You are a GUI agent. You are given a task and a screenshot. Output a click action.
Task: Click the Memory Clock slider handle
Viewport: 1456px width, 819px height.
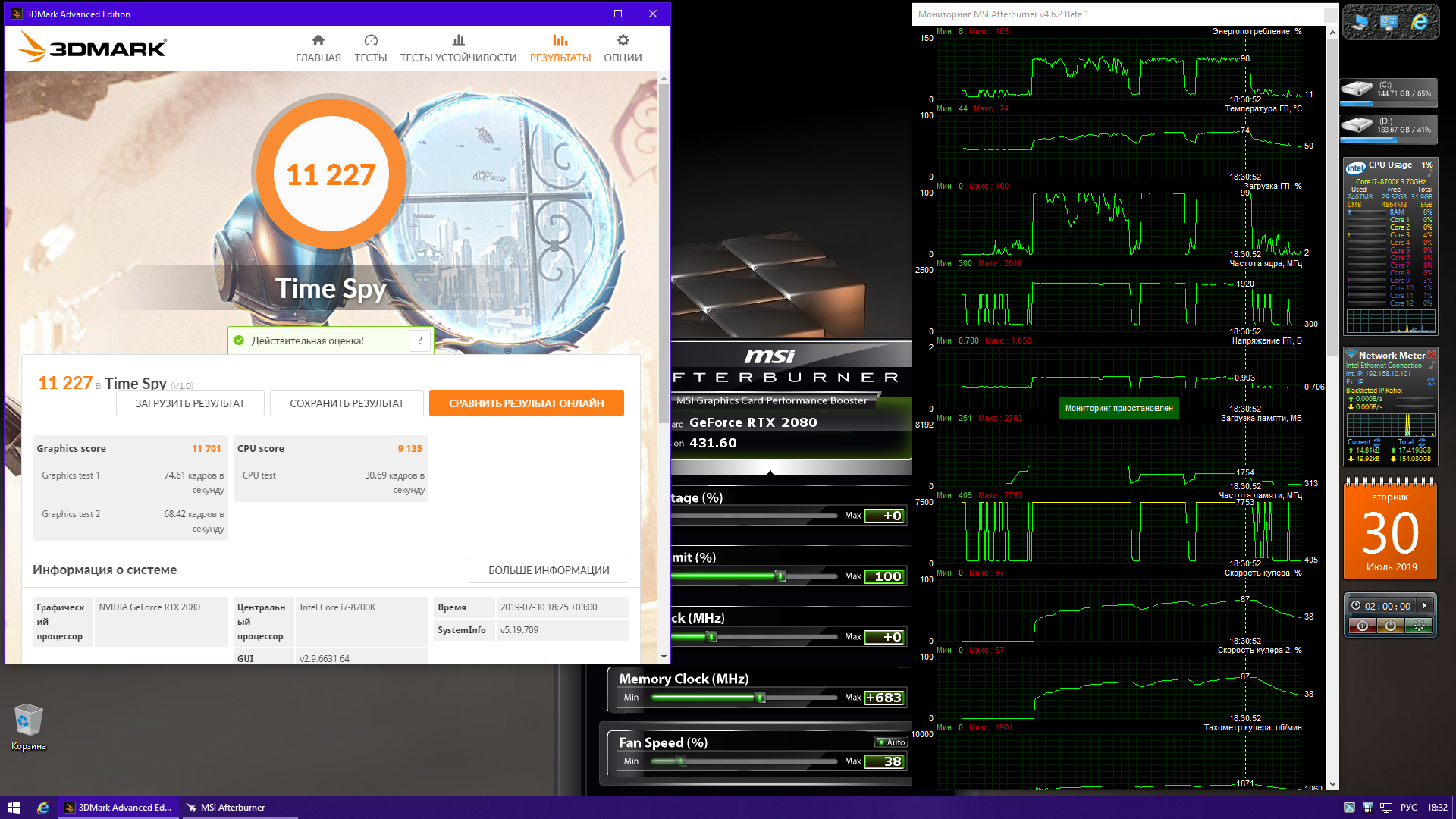tap(760, 698)
